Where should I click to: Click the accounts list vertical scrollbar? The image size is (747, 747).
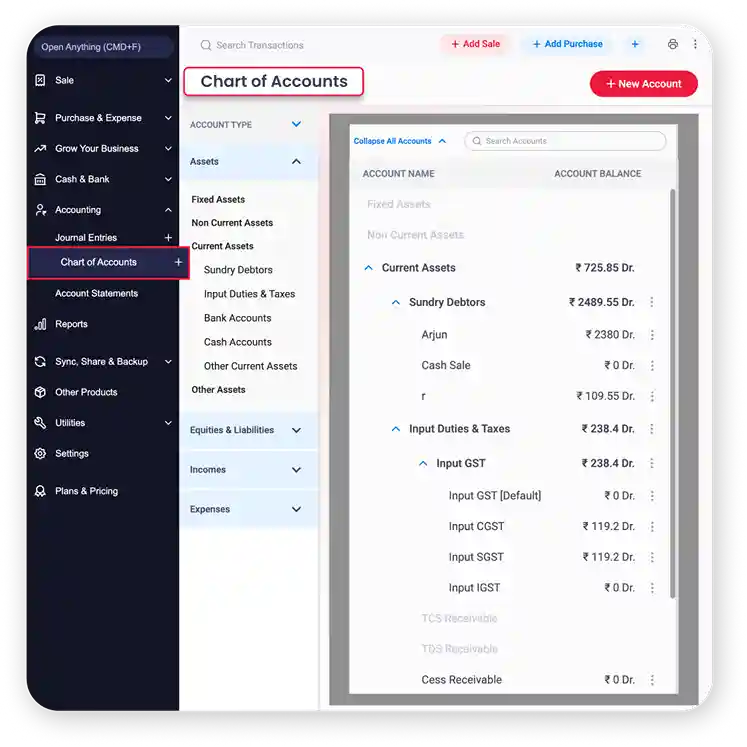(x=673, y=393)
